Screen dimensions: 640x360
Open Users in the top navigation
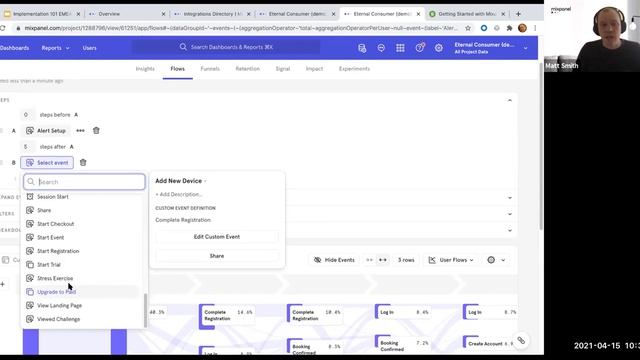89,48
